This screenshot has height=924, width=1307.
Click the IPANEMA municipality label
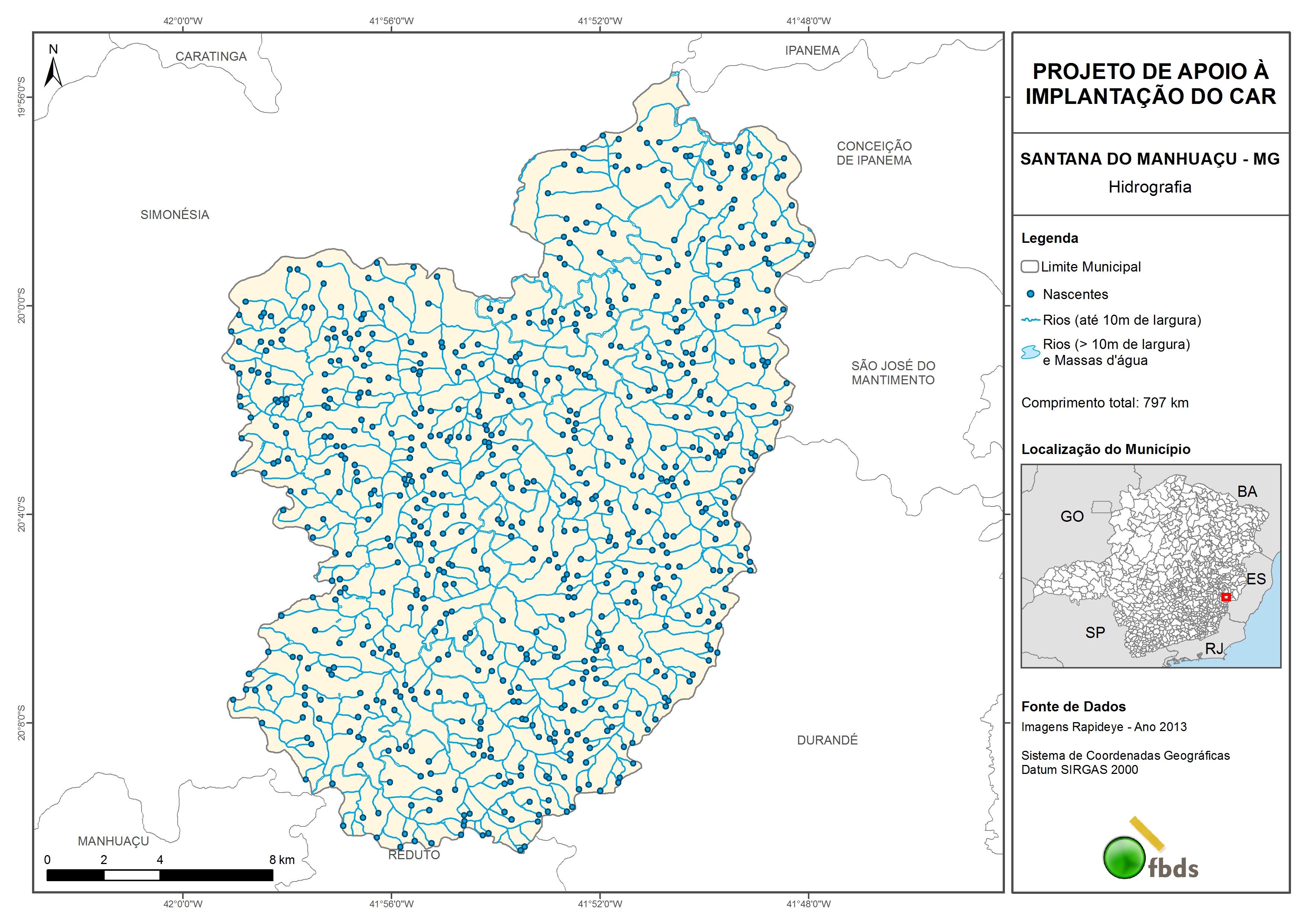[812, 51]
